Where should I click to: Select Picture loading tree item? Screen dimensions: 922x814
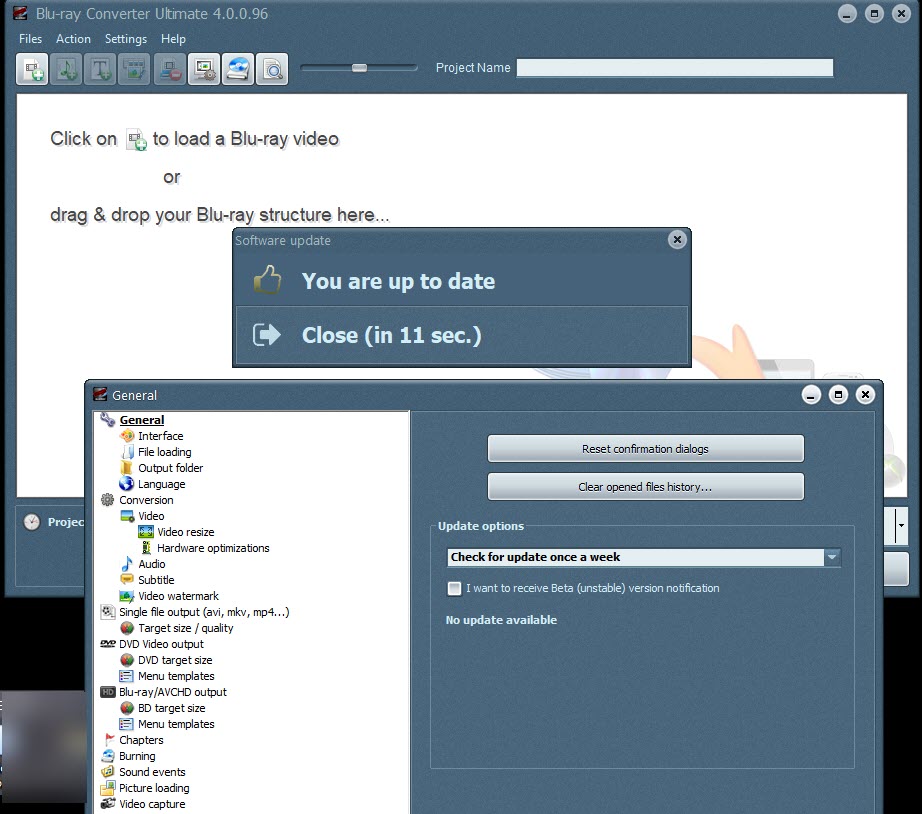(154, 788)
